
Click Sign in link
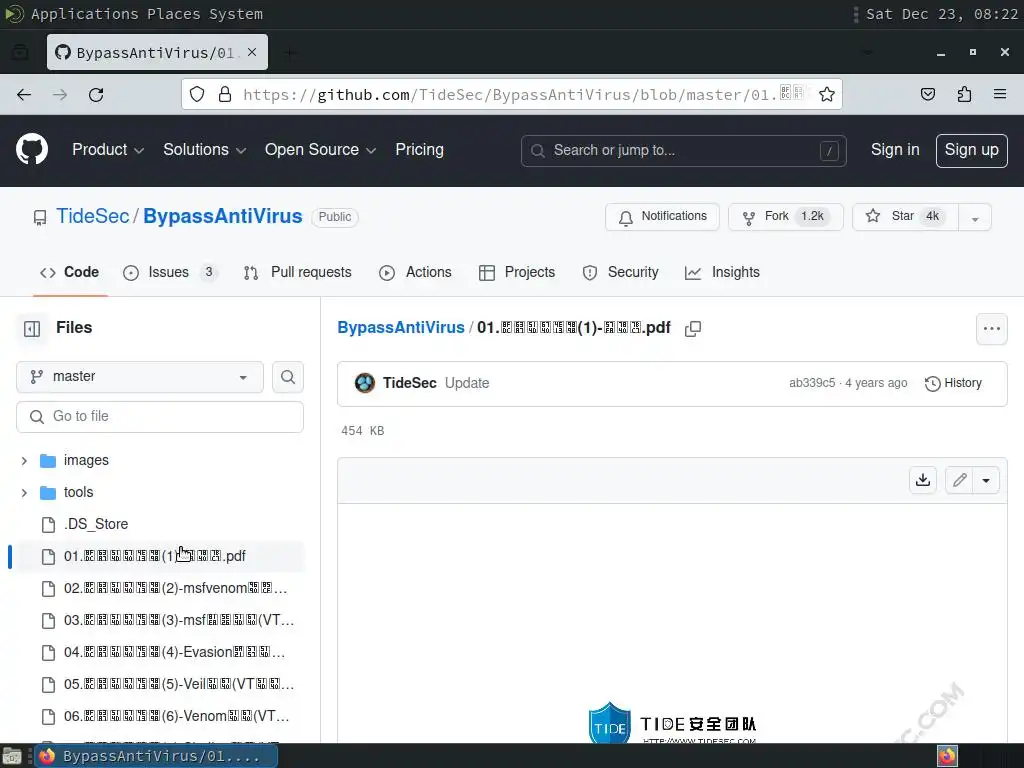tap(895, 150)
